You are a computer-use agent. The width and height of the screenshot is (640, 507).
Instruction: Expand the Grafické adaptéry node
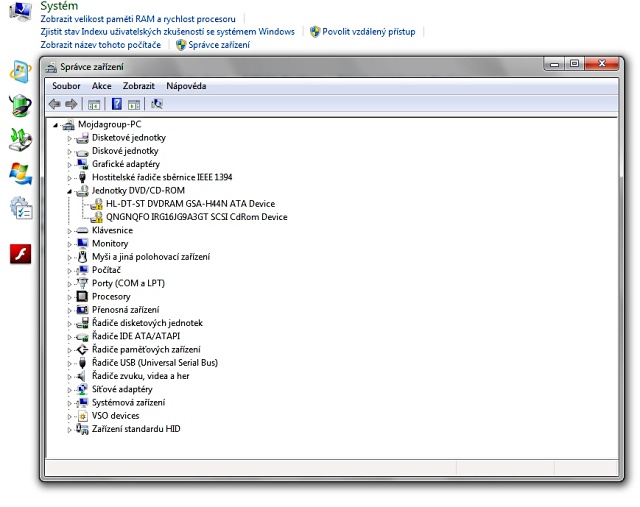pos(69,165)
